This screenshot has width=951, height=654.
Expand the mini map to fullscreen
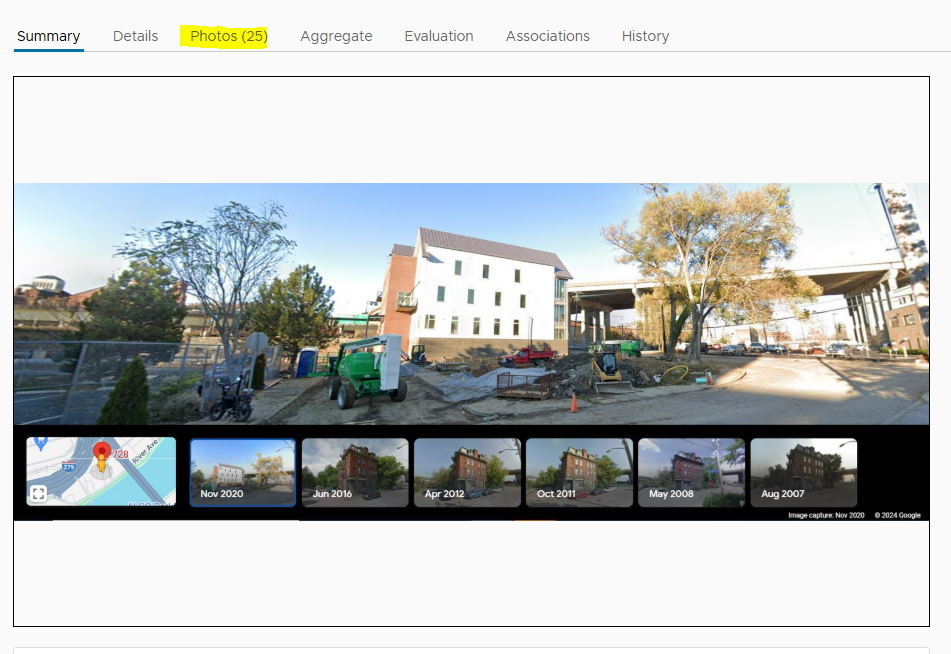tap(38, 493)
